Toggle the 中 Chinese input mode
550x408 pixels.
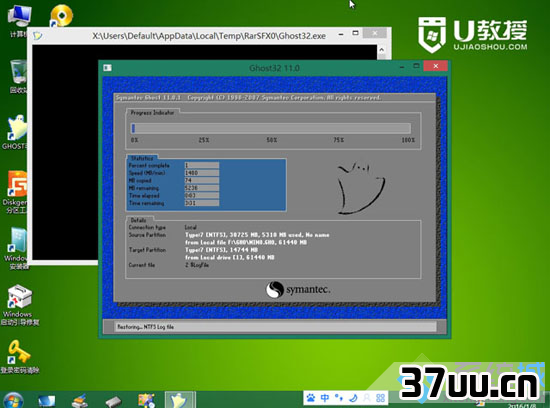(x=325, y=398)
